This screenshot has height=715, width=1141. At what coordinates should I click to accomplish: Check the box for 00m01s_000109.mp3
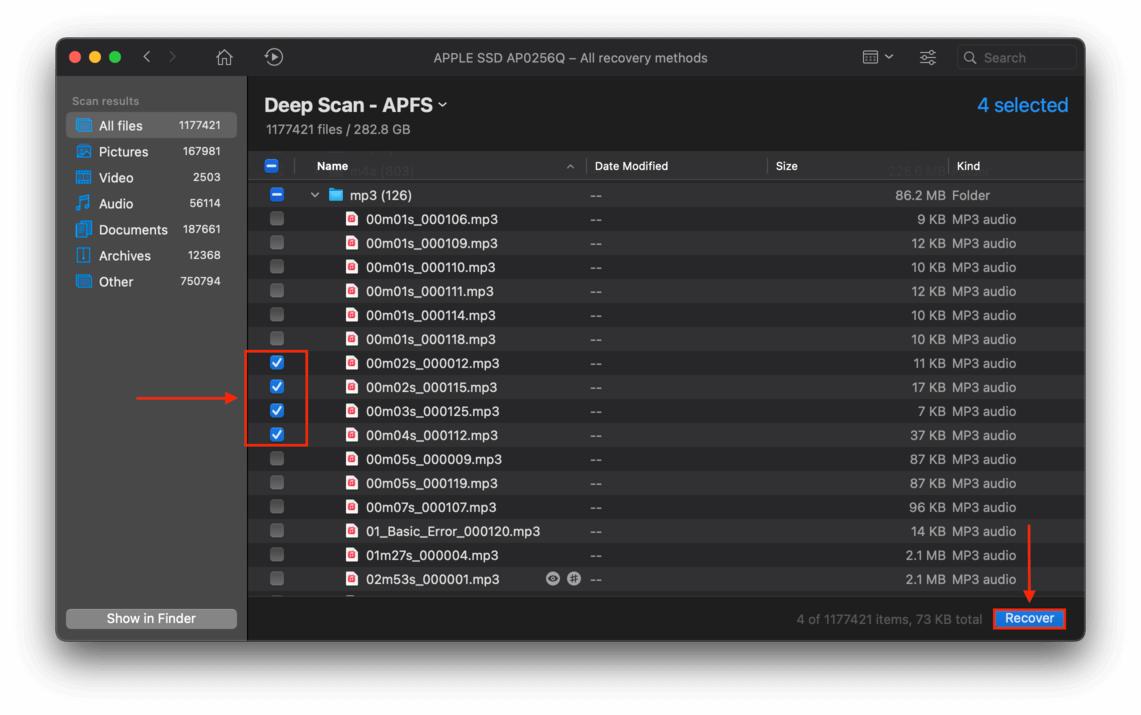(x=277, y=242)
